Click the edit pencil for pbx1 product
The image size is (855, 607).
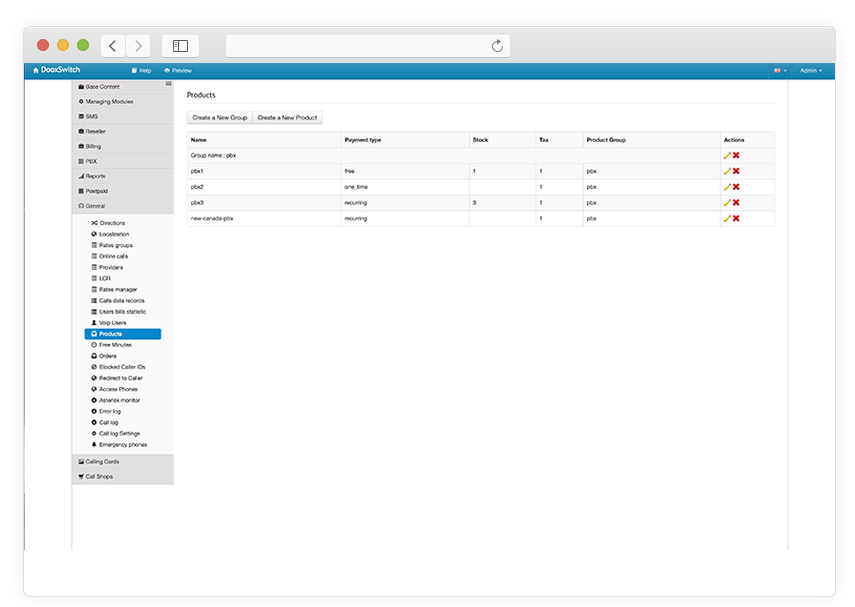coord(727,171)
